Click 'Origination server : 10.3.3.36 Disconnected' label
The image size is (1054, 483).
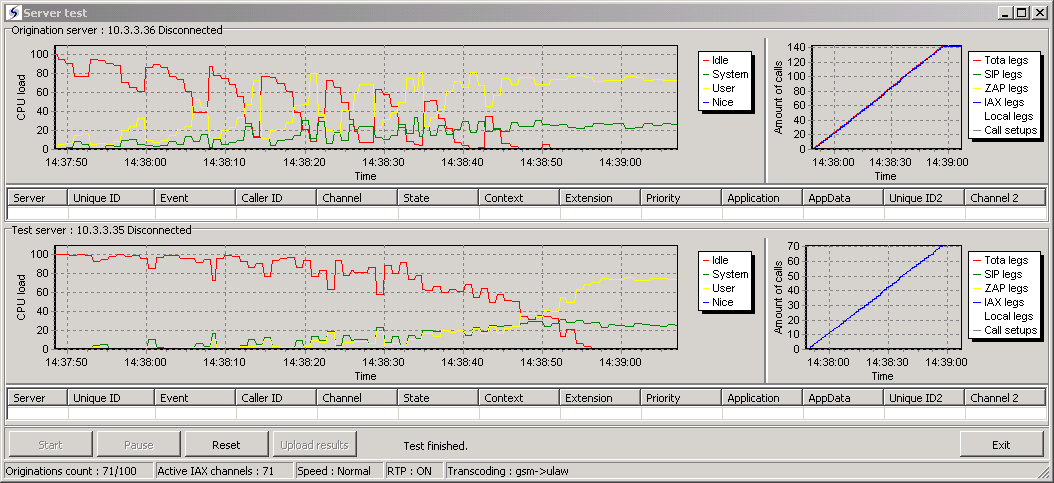[117, 30]
